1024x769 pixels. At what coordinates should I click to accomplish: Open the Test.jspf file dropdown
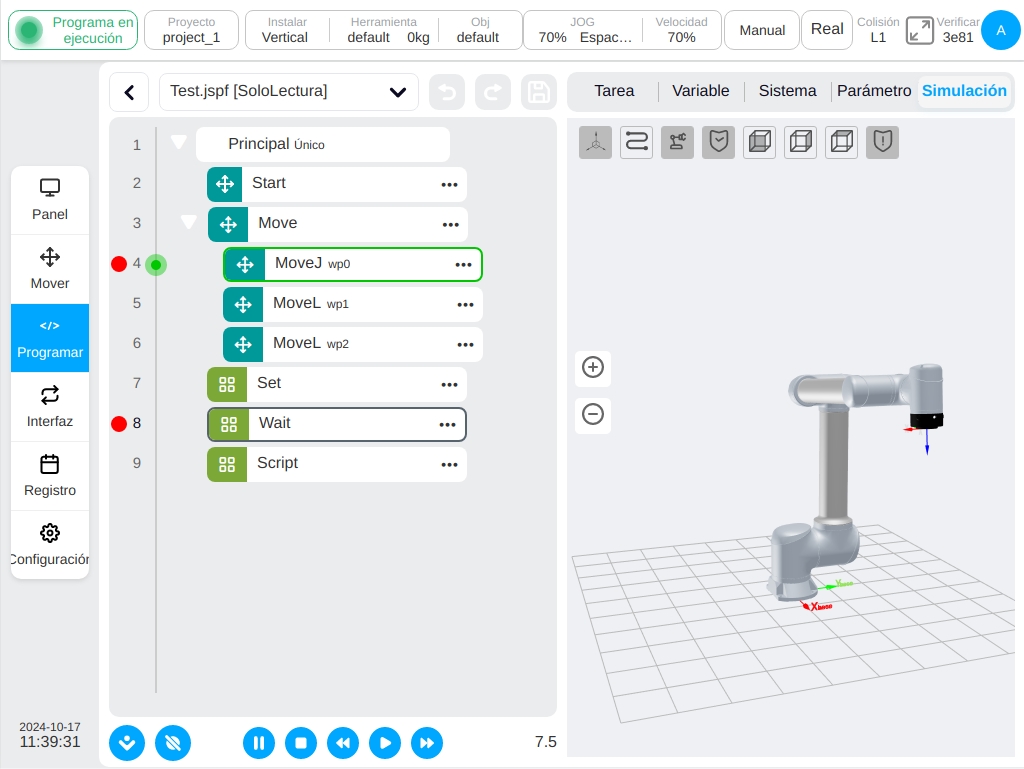[289, 92]
